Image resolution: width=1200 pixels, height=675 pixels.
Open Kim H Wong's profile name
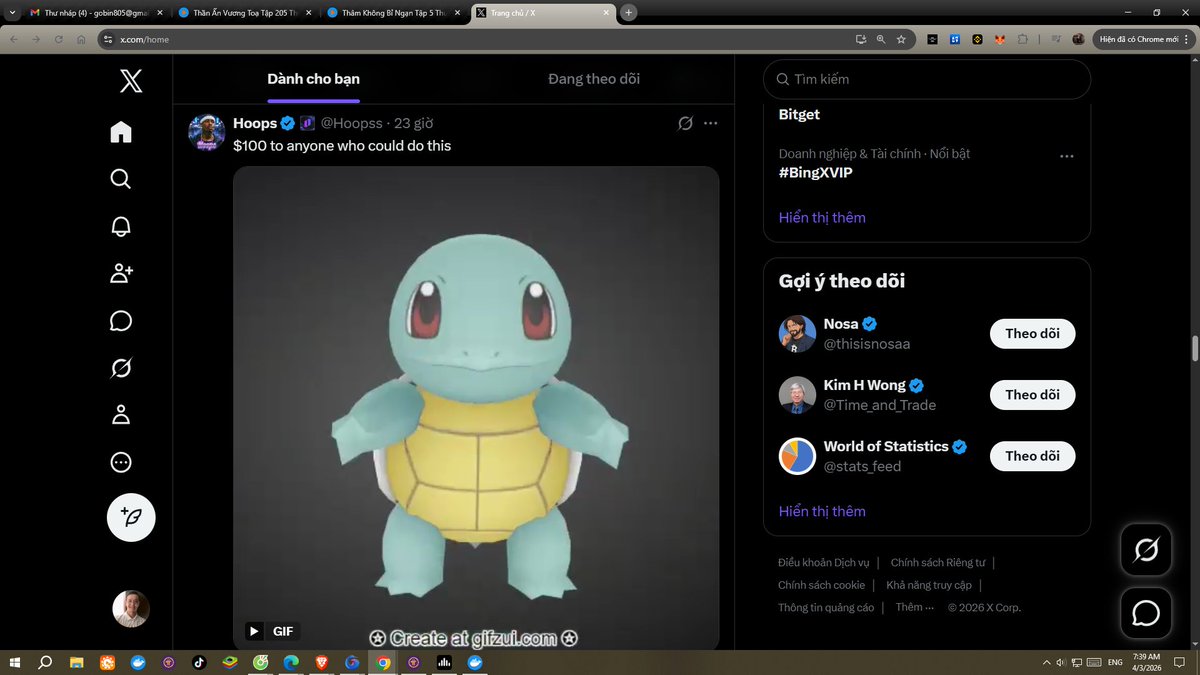[x=865, y=385]
